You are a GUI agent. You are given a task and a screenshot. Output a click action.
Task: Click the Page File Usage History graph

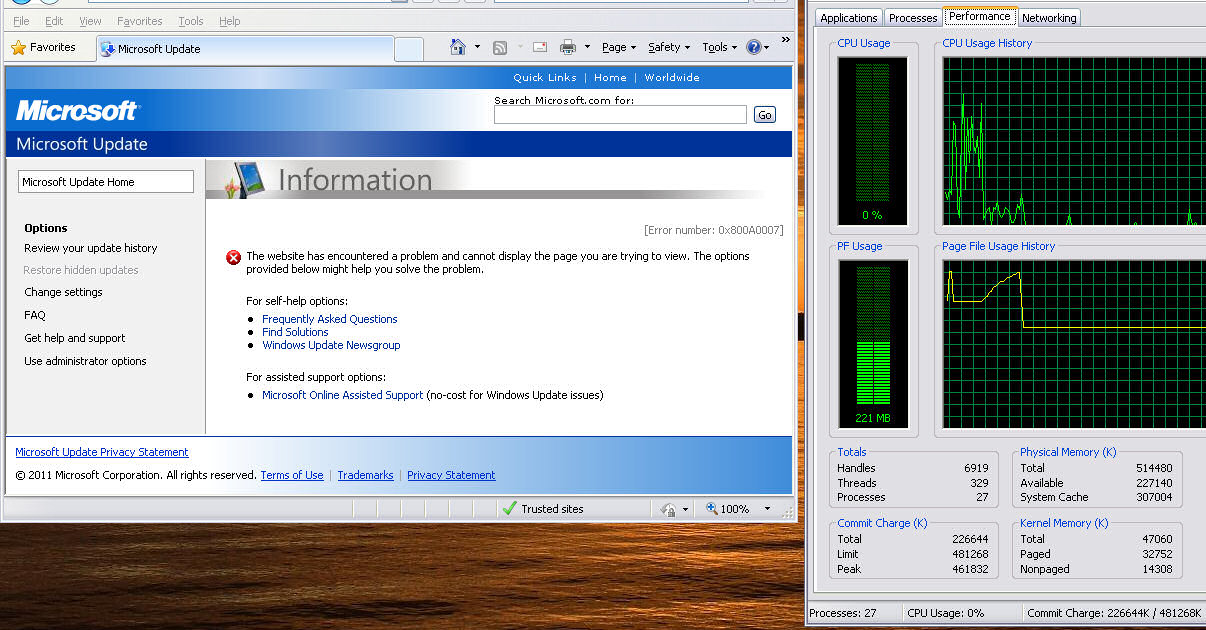click(x=1074, y=344)
